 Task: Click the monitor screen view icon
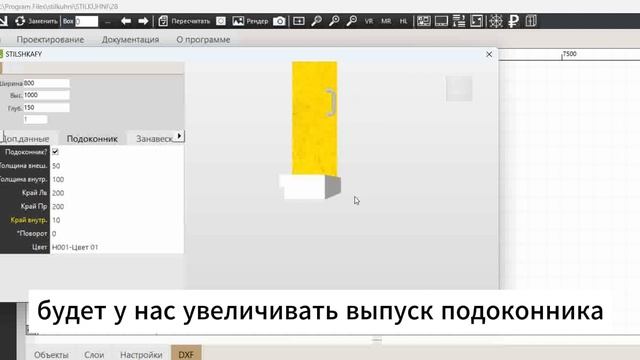tap(441, 21)
